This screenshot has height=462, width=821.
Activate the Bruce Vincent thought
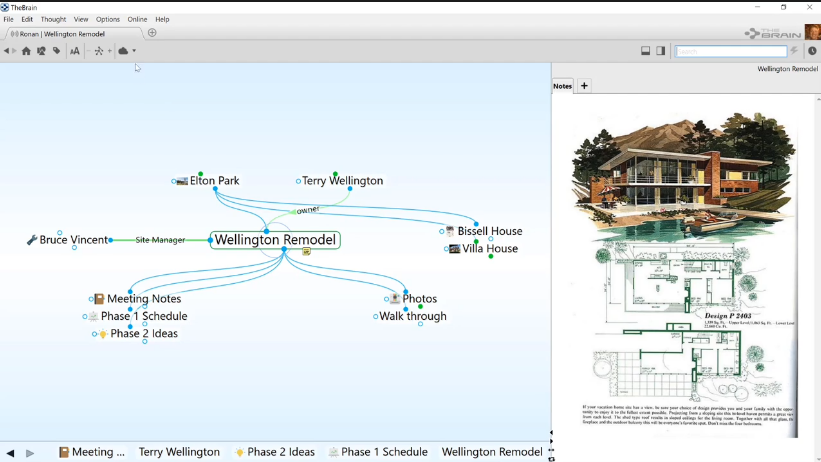(73, 240)
